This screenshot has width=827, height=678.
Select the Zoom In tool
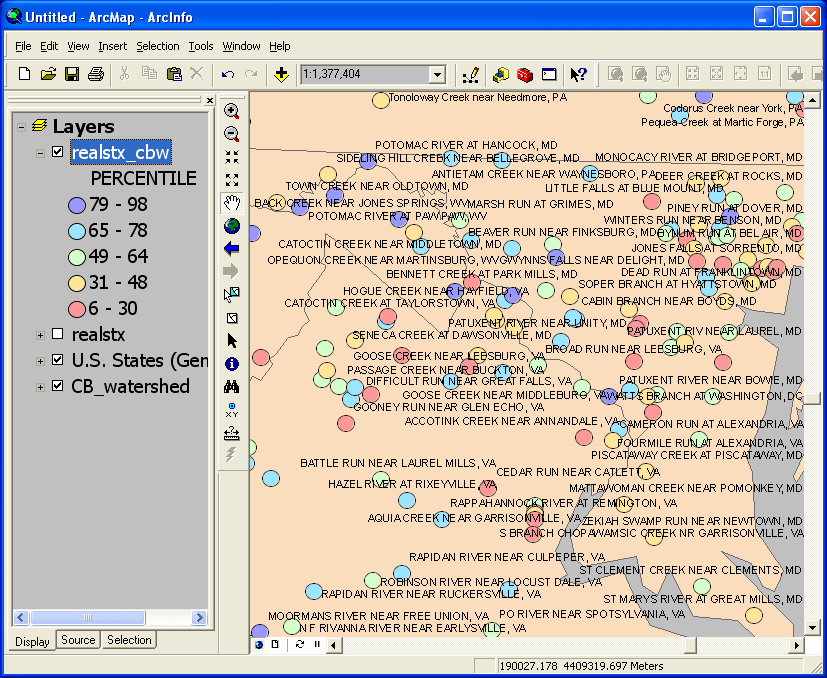[x=232, y=111]
